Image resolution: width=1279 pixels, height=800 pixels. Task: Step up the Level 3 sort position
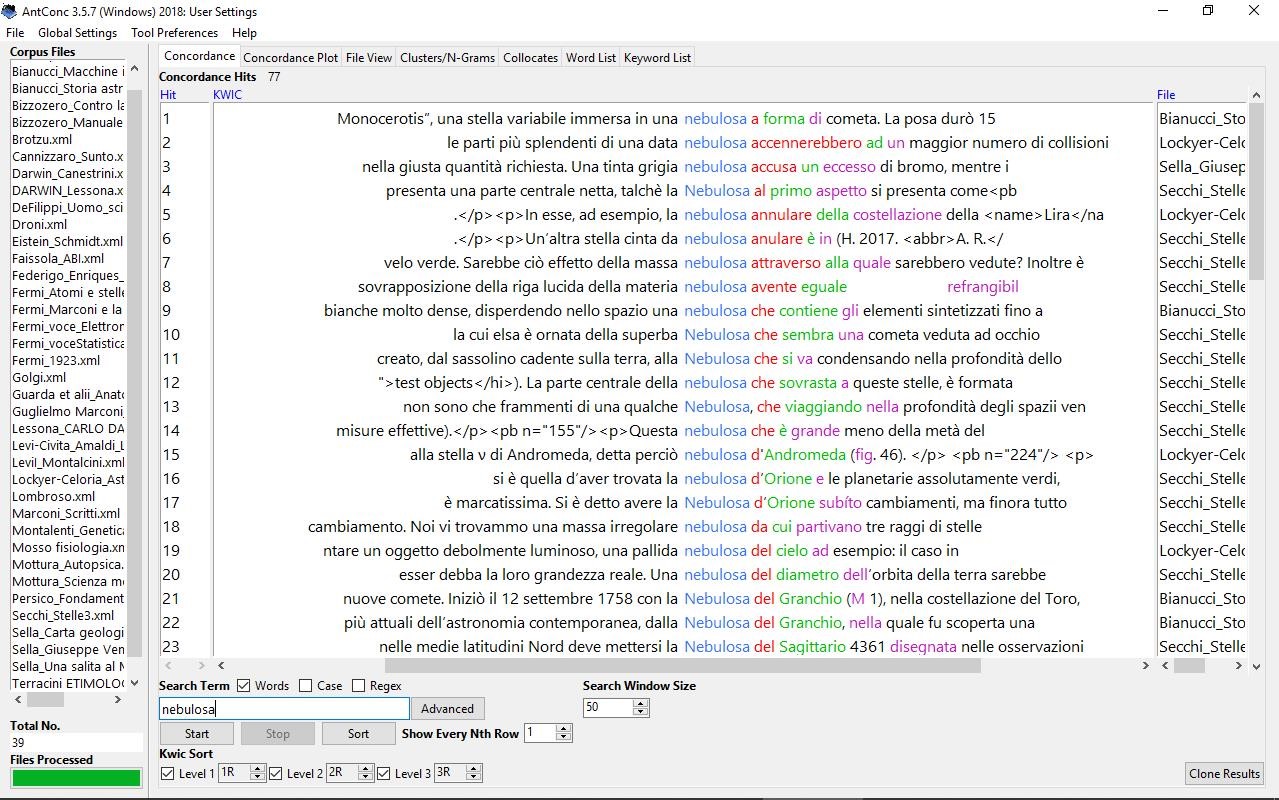[473, 769]
